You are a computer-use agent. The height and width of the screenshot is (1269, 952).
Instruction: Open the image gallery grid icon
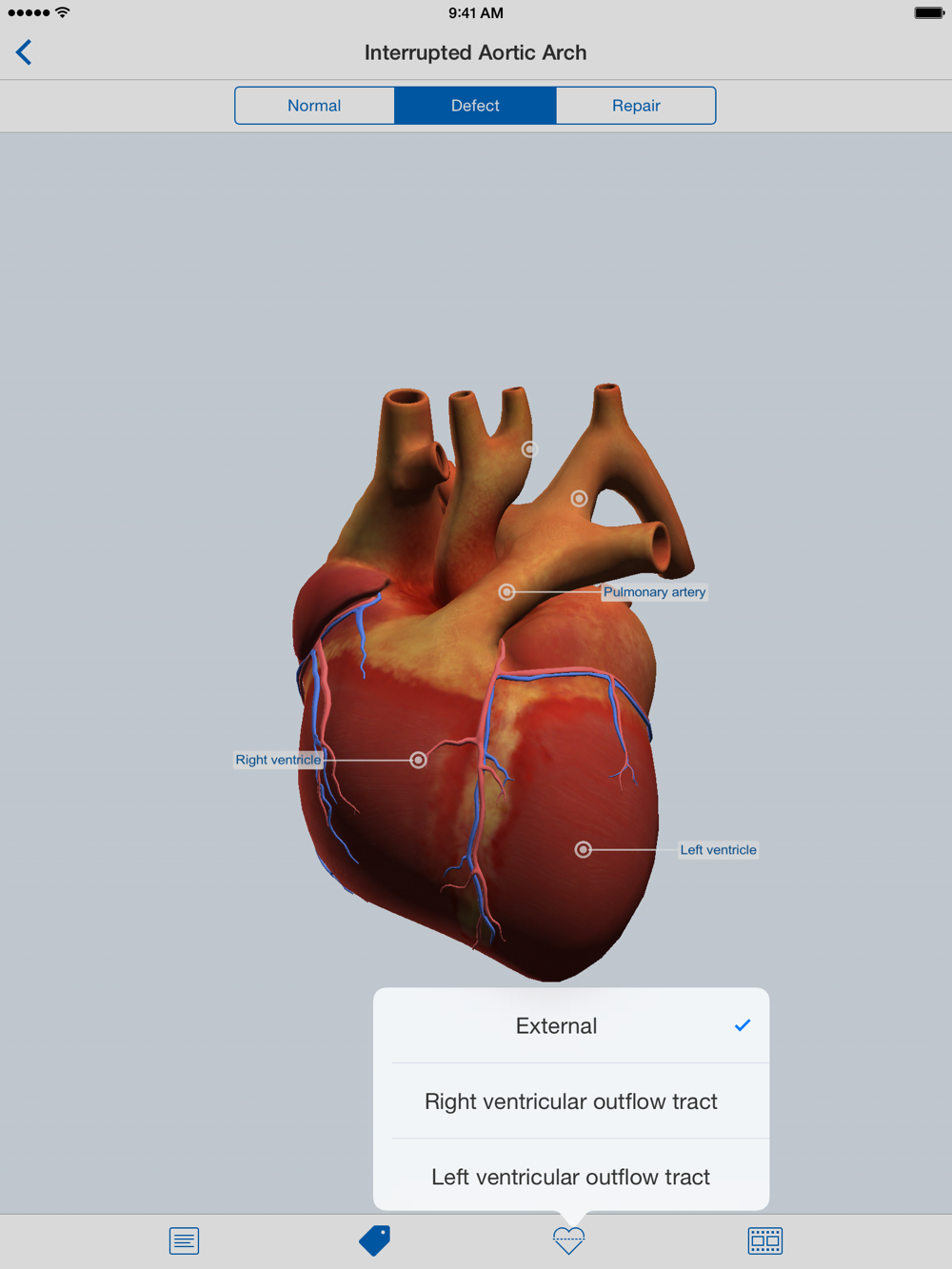tap(765, 1240)
